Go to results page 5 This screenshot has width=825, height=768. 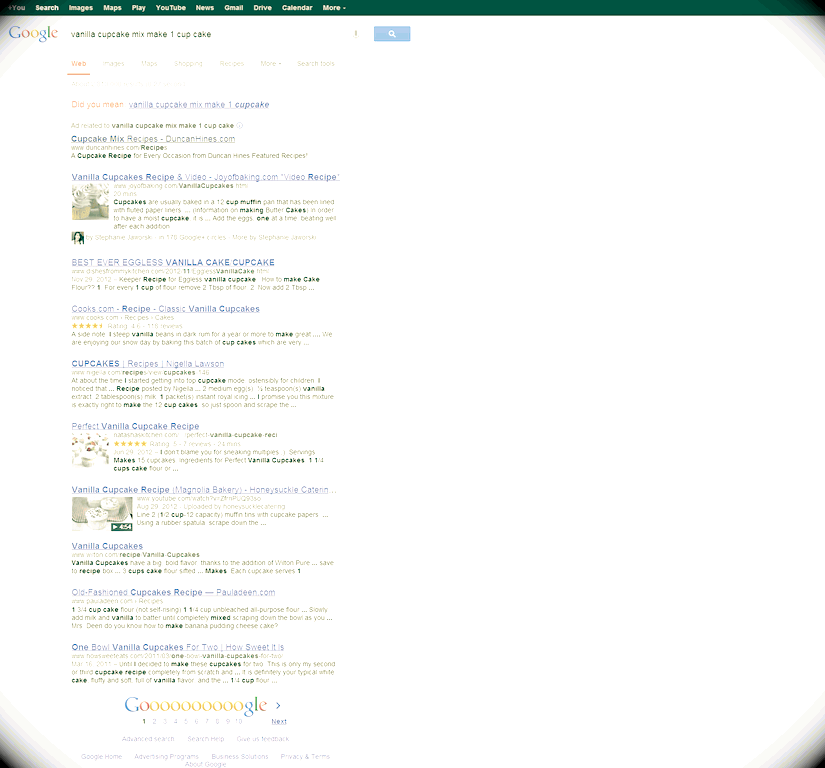point(186,722)
